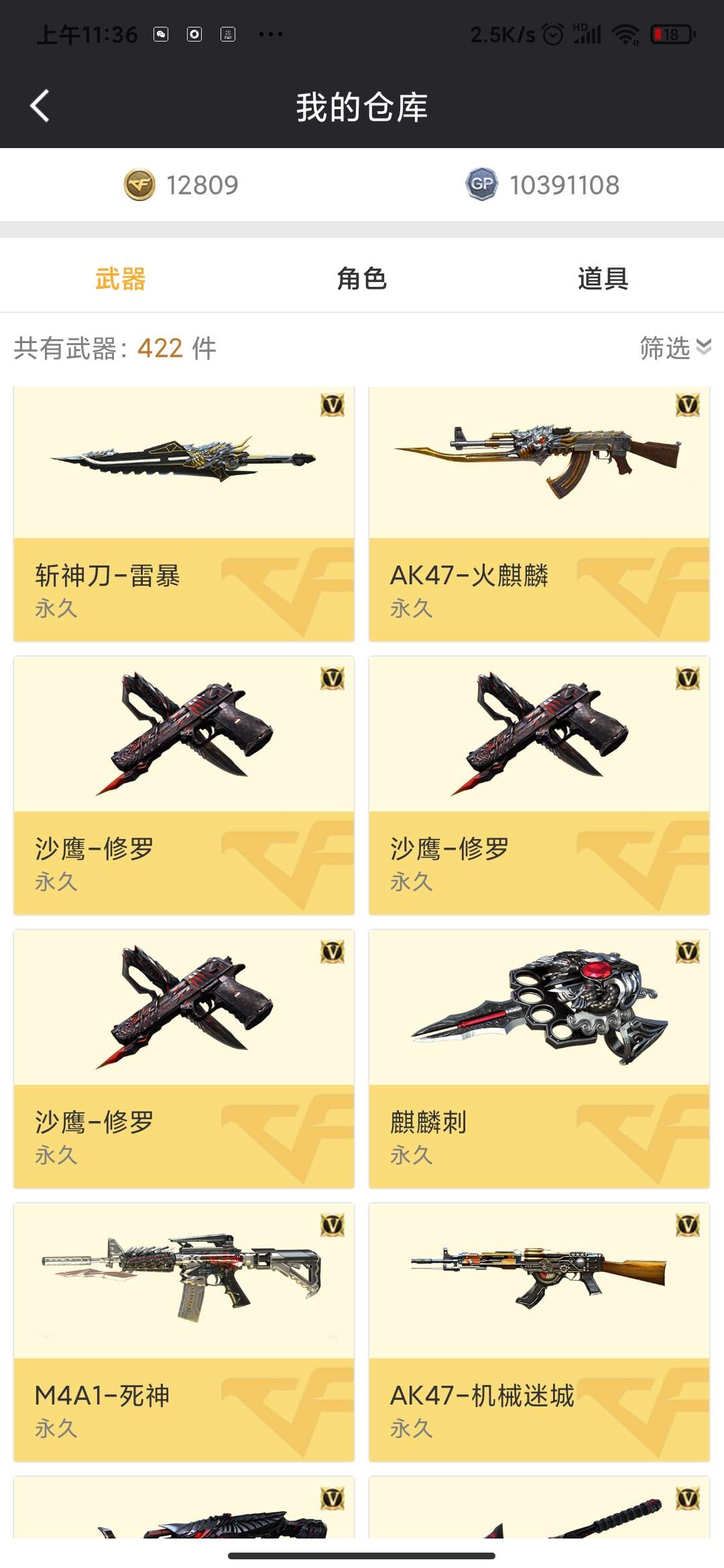Expand the 筛选 filter dropdown
The height and width of the screenshot is (1568, 724).
(x=675, y=348)
